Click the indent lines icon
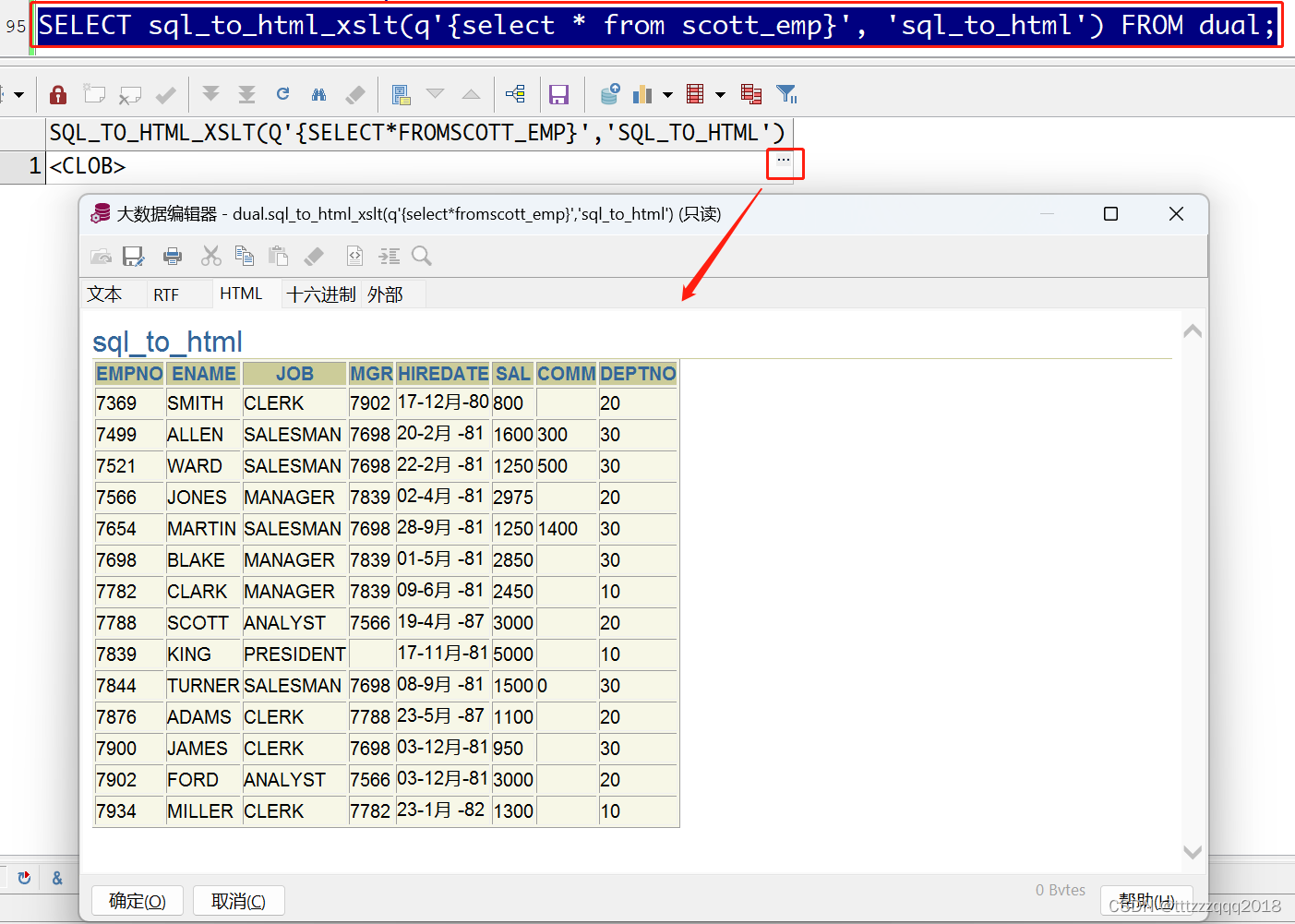The height and width of the screenshot is (924, 1295). [390, 256]
